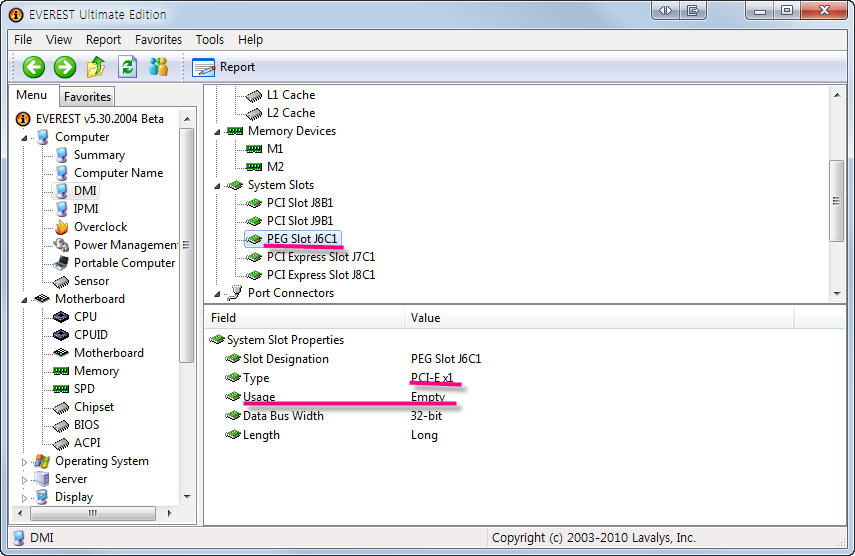The height and width of the screenshot is (556, 855).
Task: Select SPD in the tree
Action: [x=84, y=389]
